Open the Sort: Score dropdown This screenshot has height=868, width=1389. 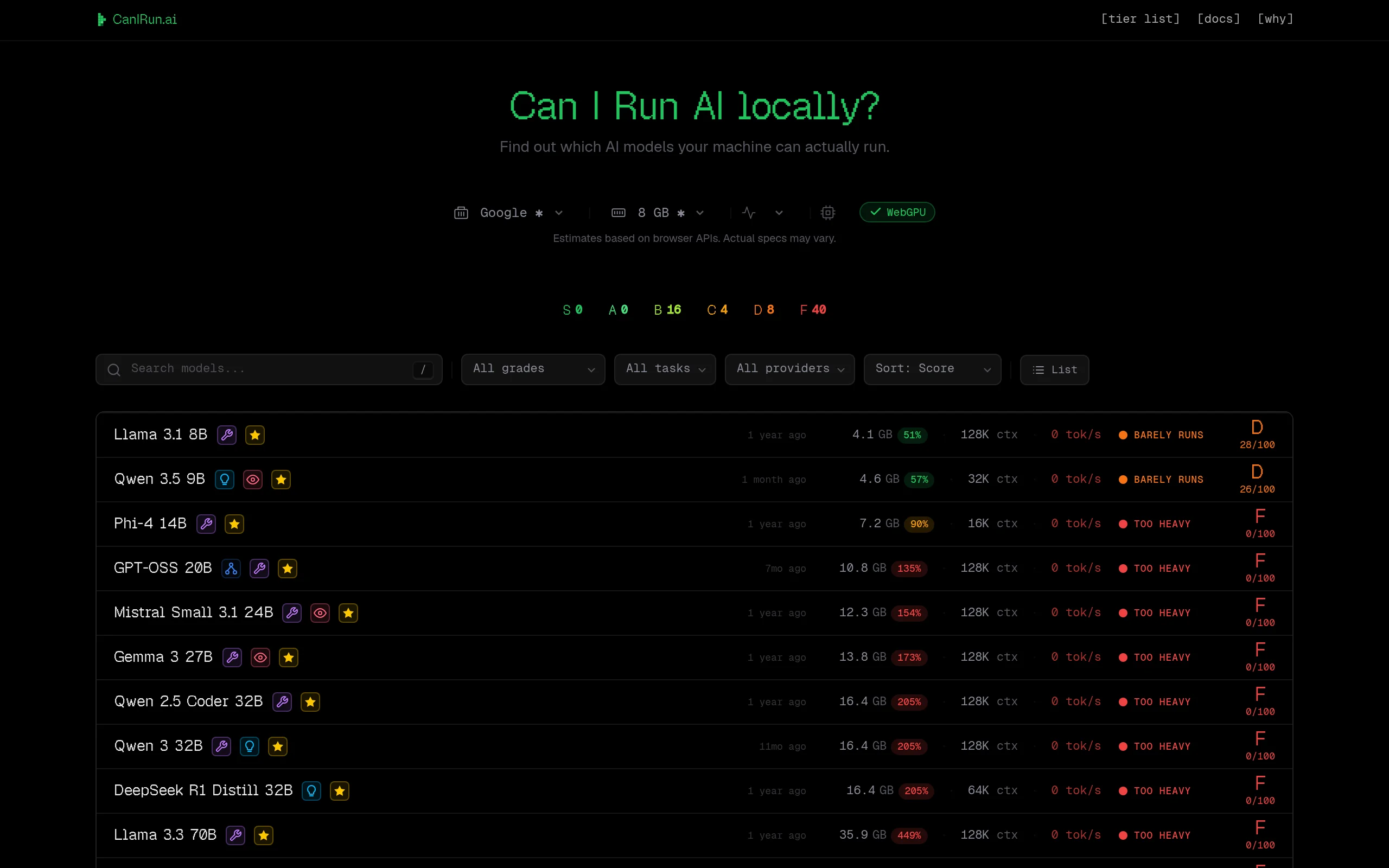[x=932, y=369]
